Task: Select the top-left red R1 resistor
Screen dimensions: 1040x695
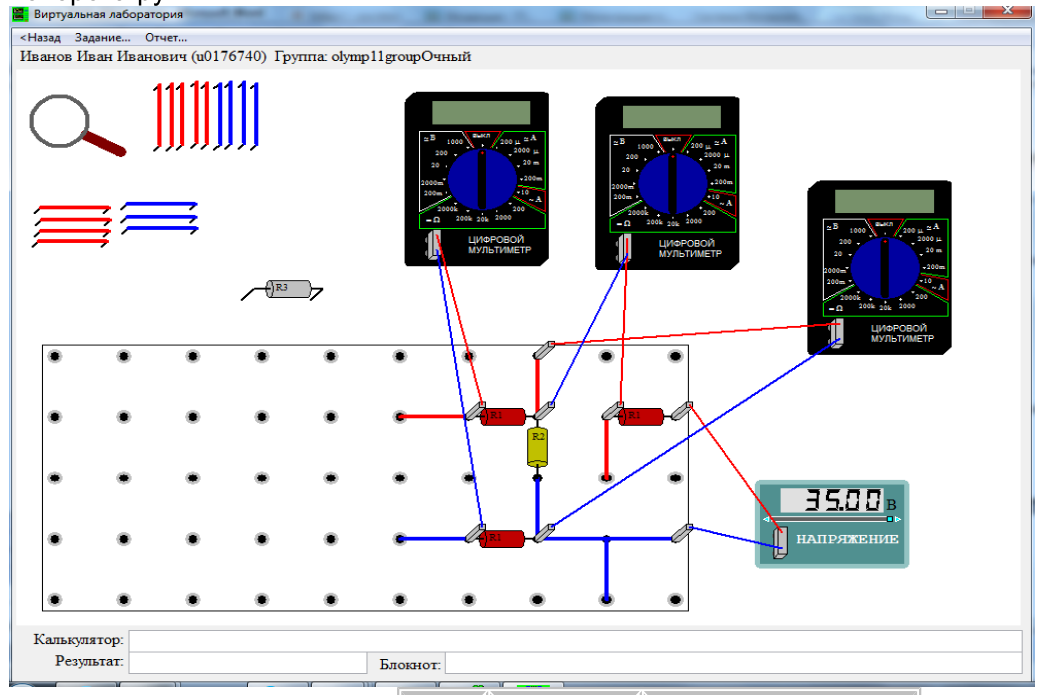Action: tap(503, 416)
